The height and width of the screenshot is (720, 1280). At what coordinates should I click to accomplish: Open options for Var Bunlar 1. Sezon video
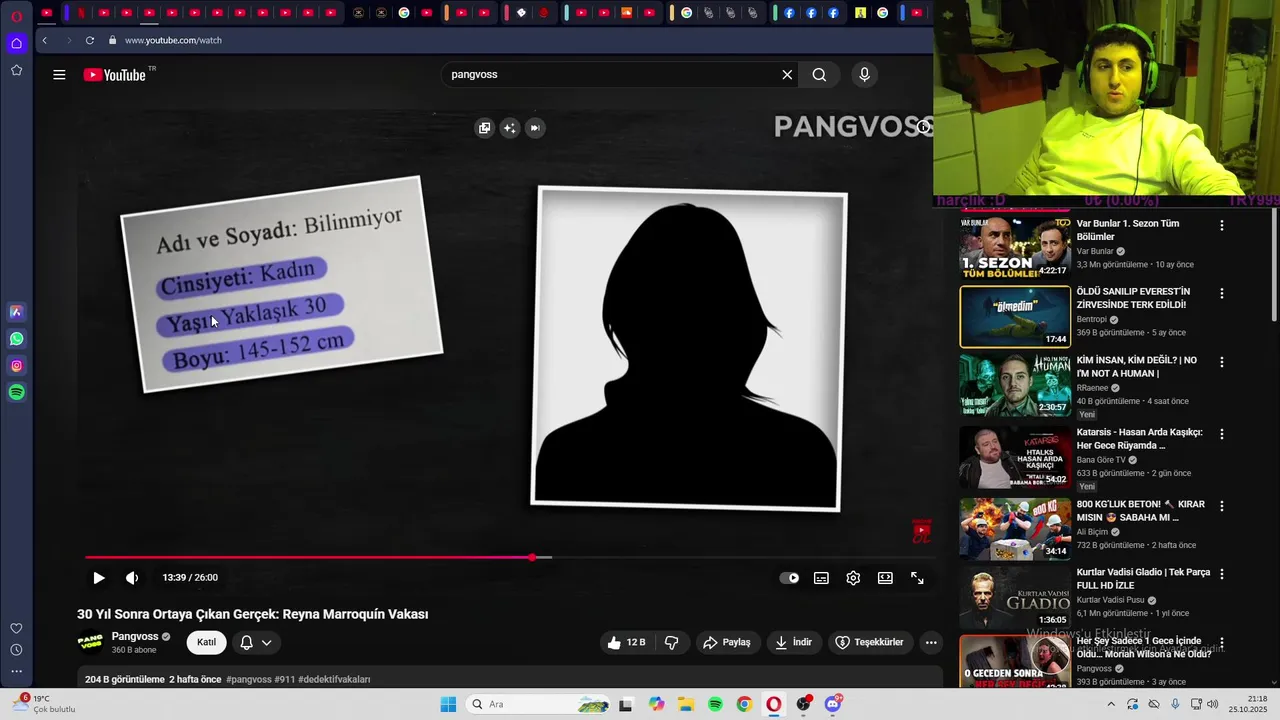pyautogui.click(x=1221, y=225)
